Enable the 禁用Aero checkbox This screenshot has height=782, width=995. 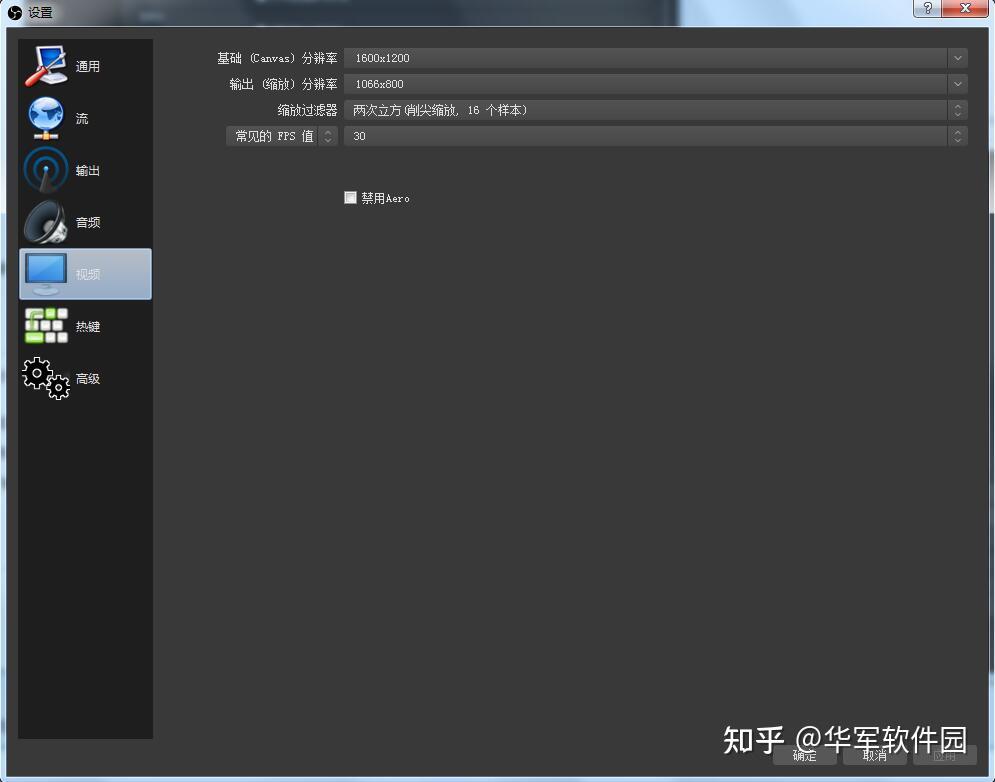(350, 197)
